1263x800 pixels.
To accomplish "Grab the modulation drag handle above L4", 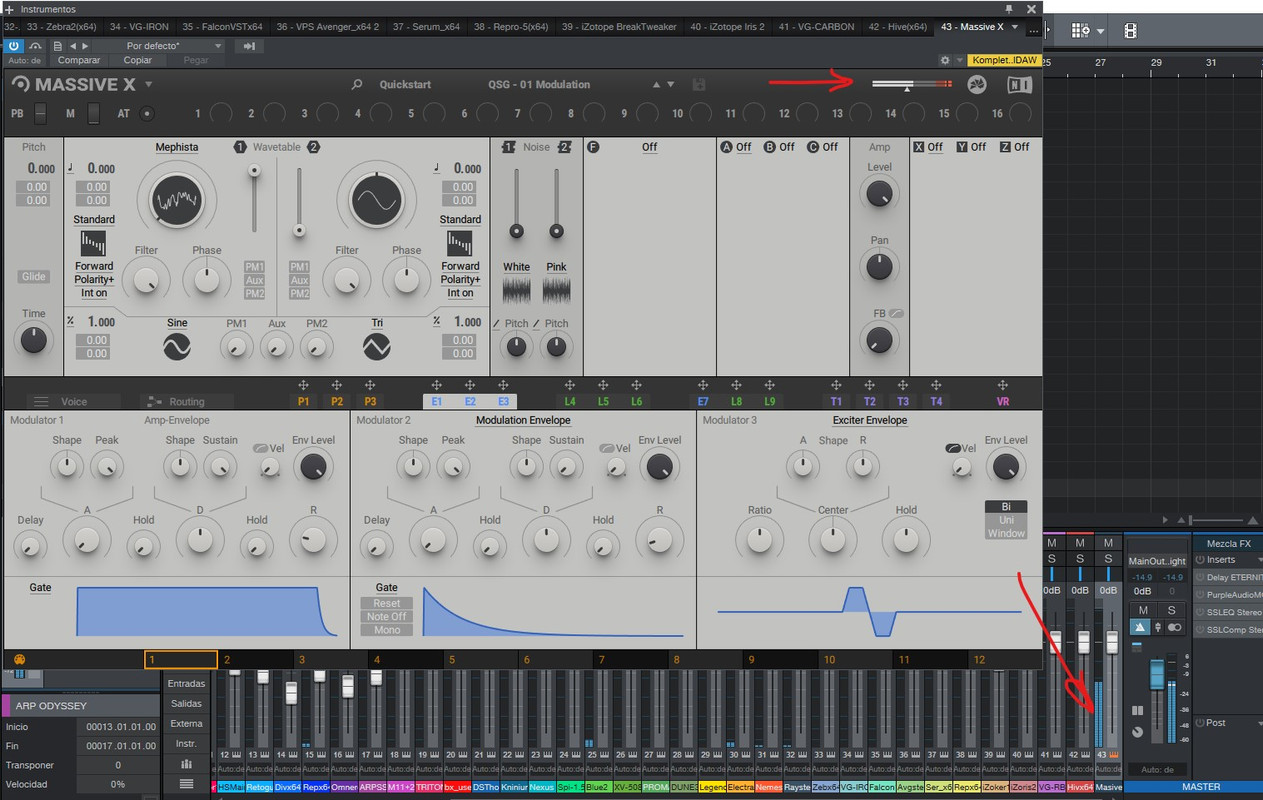I will (x=570, y=385).
